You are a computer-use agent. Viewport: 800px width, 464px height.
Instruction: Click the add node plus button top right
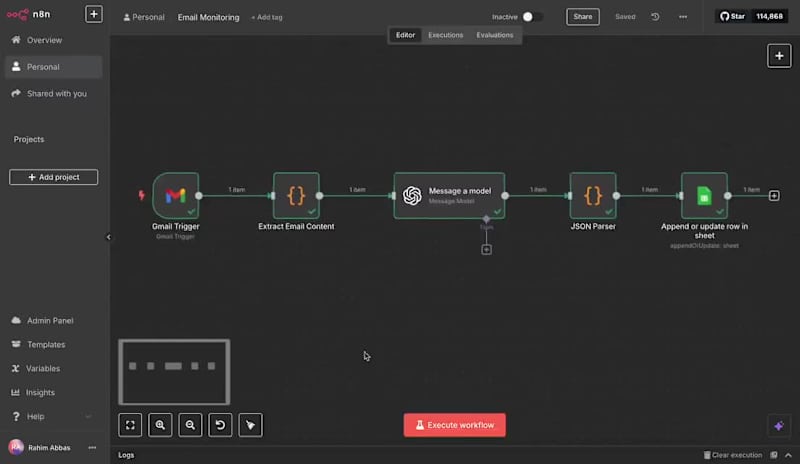tap(779, 56)
